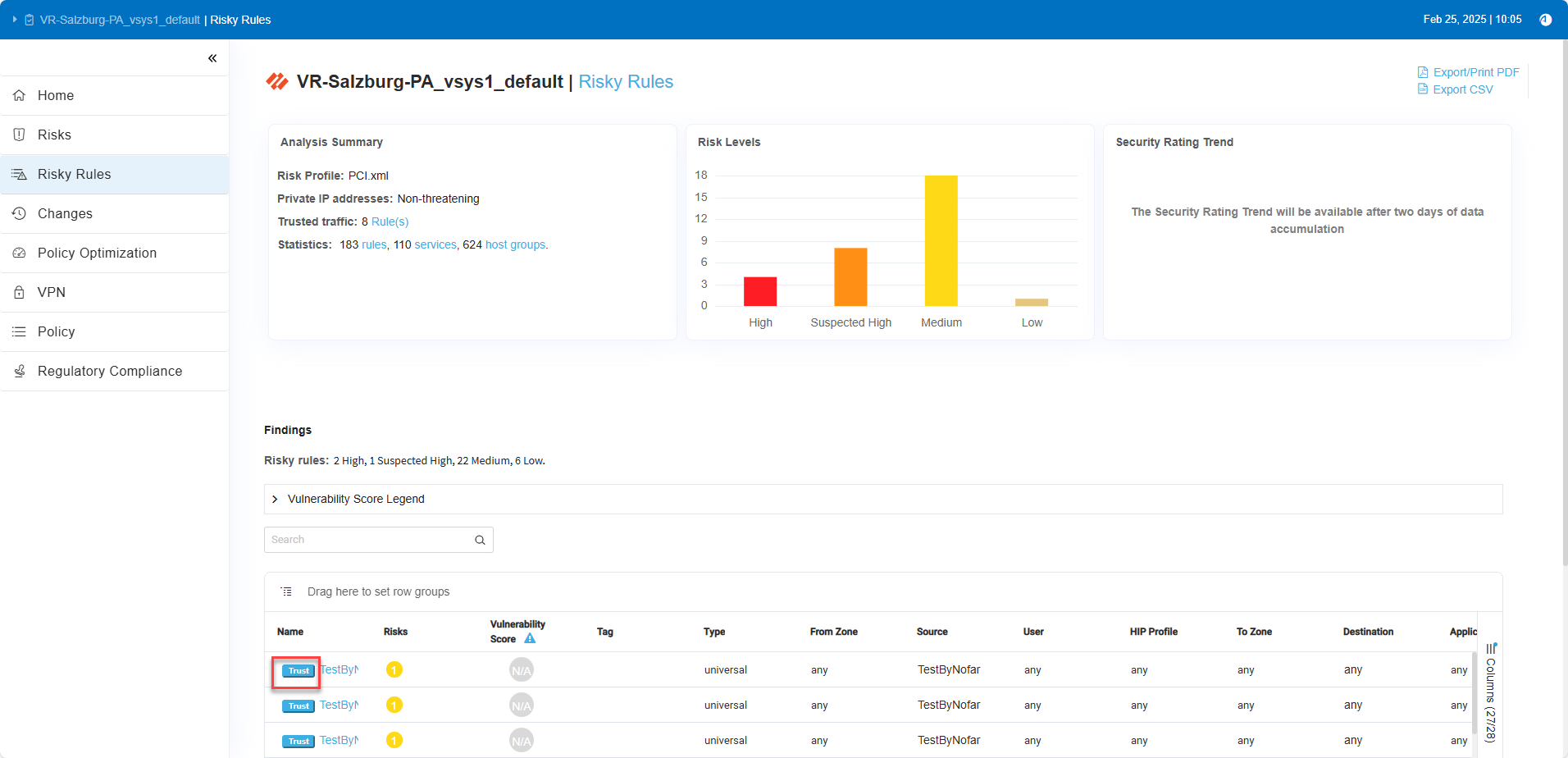1568x758 pixels.
Task: Click the user clock icon in top bar
Action: [x=1545, y=20]
